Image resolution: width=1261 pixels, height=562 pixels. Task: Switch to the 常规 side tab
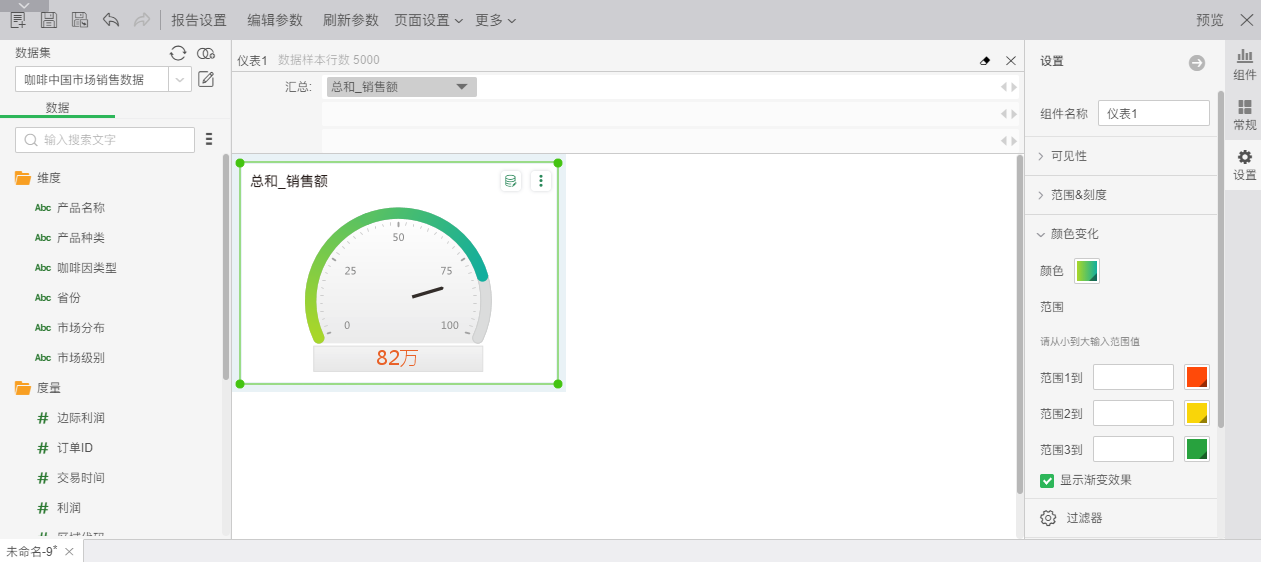1244,115
